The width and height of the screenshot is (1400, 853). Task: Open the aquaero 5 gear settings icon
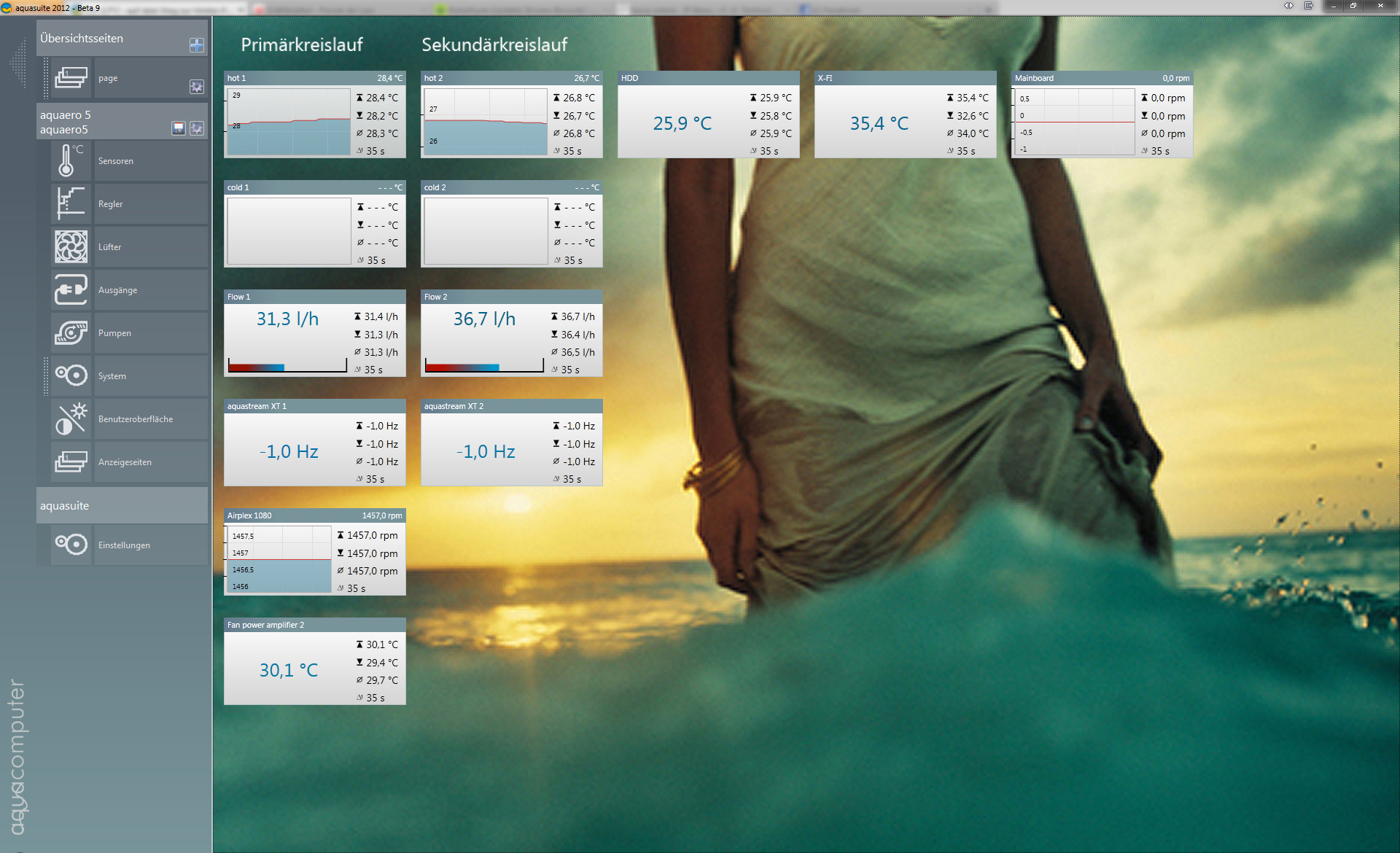[x=196, y=128]
